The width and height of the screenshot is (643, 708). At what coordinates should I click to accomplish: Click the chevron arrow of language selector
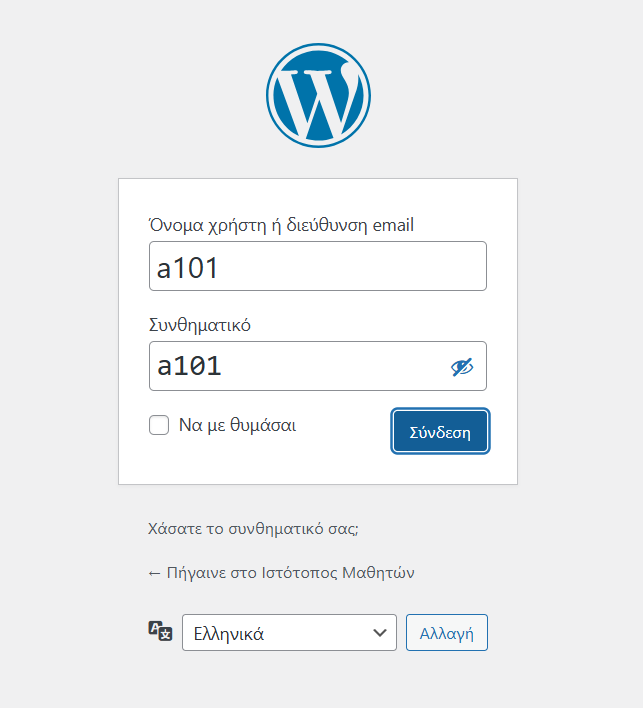coord(379,633)
